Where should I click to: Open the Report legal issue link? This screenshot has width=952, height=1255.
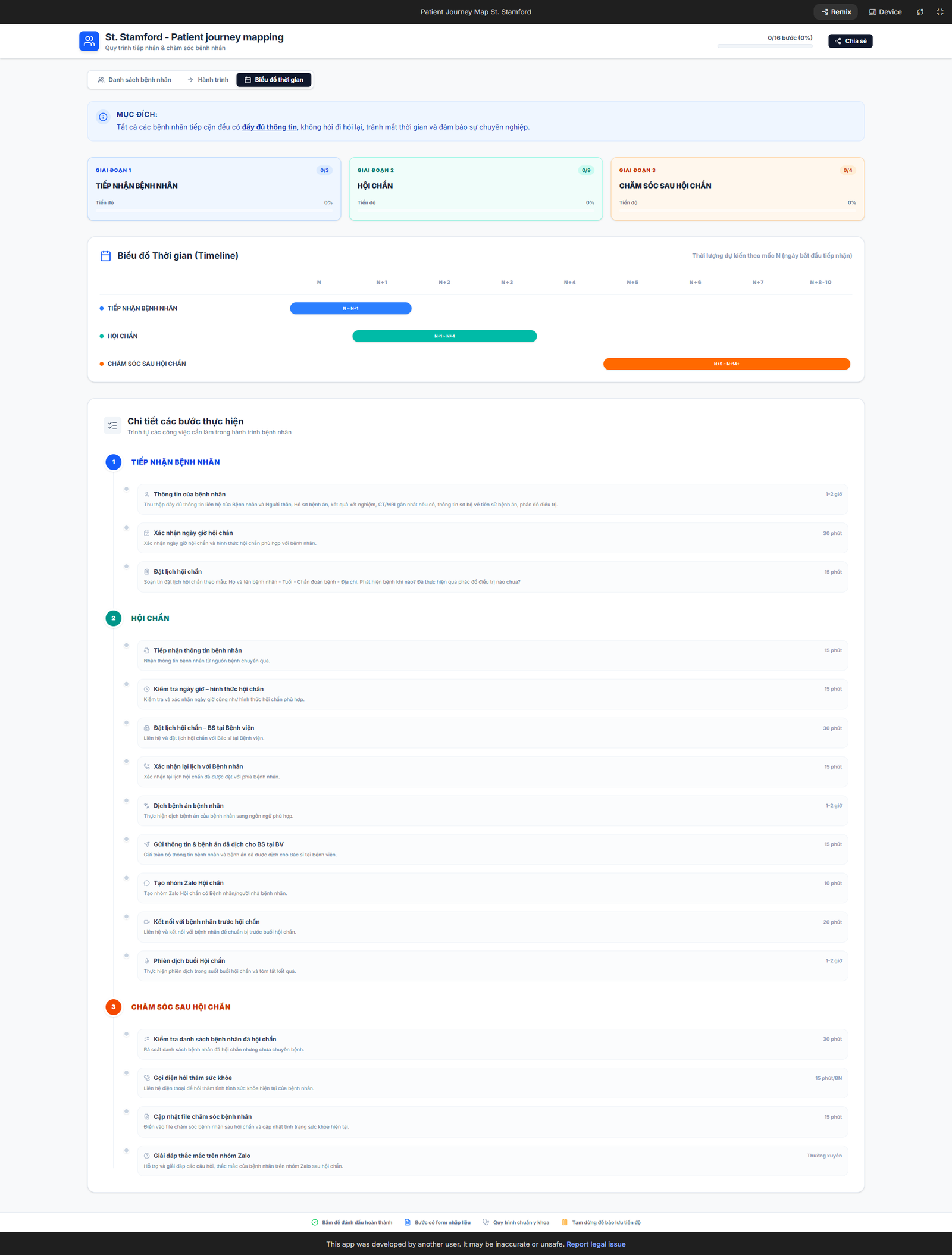(x=596, y=1244)
